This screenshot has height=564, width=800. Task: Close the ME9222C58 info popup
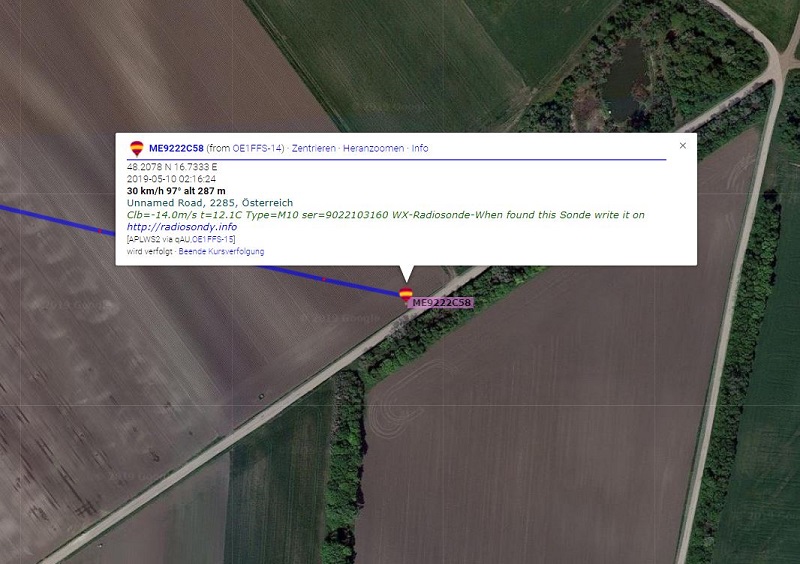coord(683,145)
